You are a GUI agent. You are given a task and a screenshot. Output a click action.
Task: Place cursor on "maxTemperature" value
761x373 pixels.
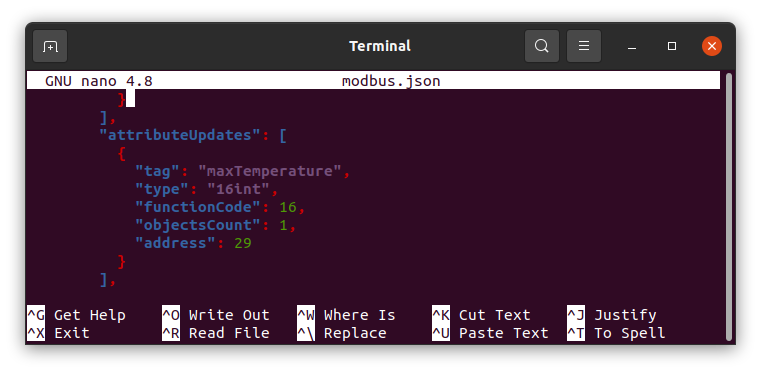pyautogui.click(x=270, y=171)
